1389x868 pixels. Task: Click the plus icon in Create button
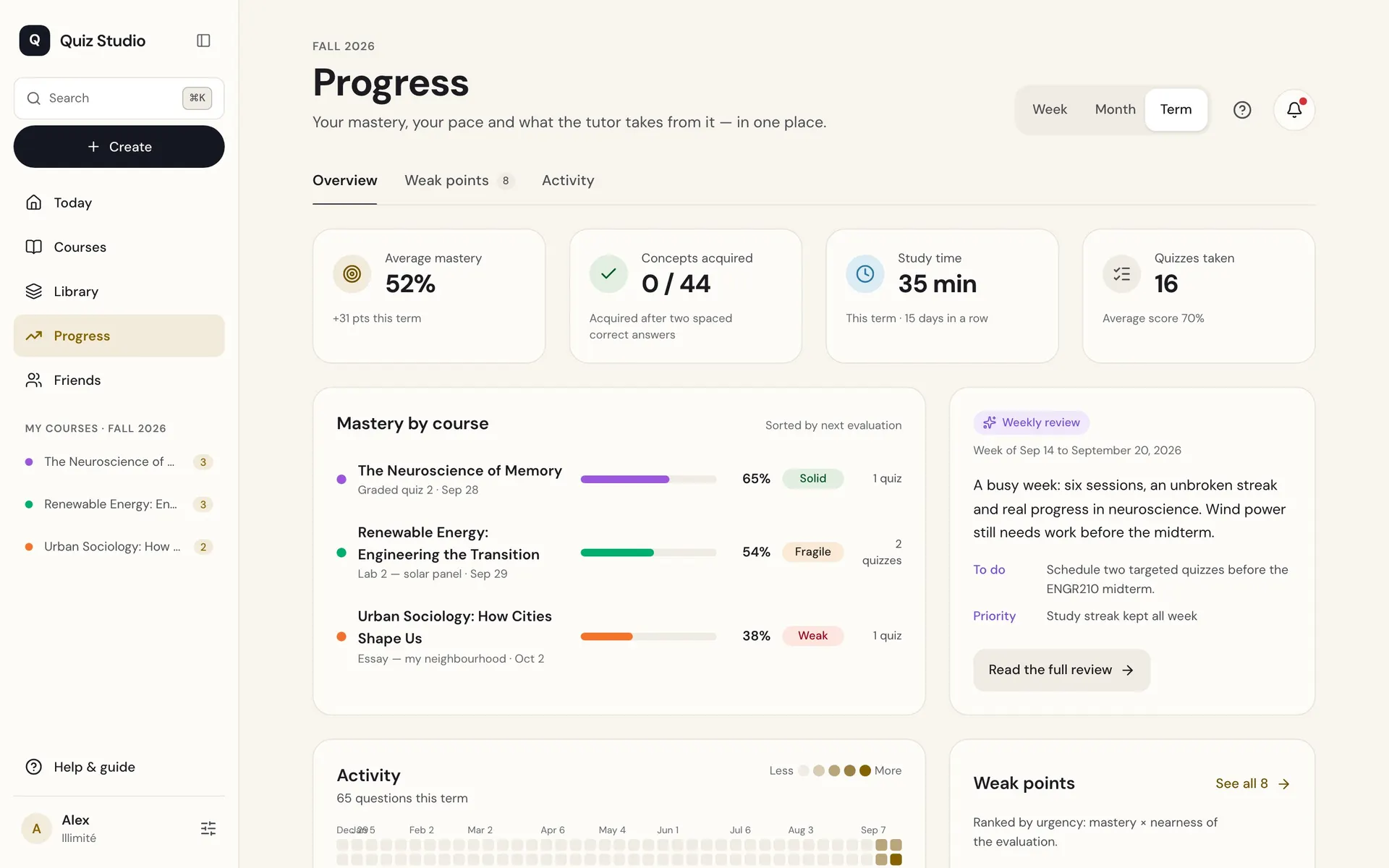pyautogui.click(x=93, y=147)
